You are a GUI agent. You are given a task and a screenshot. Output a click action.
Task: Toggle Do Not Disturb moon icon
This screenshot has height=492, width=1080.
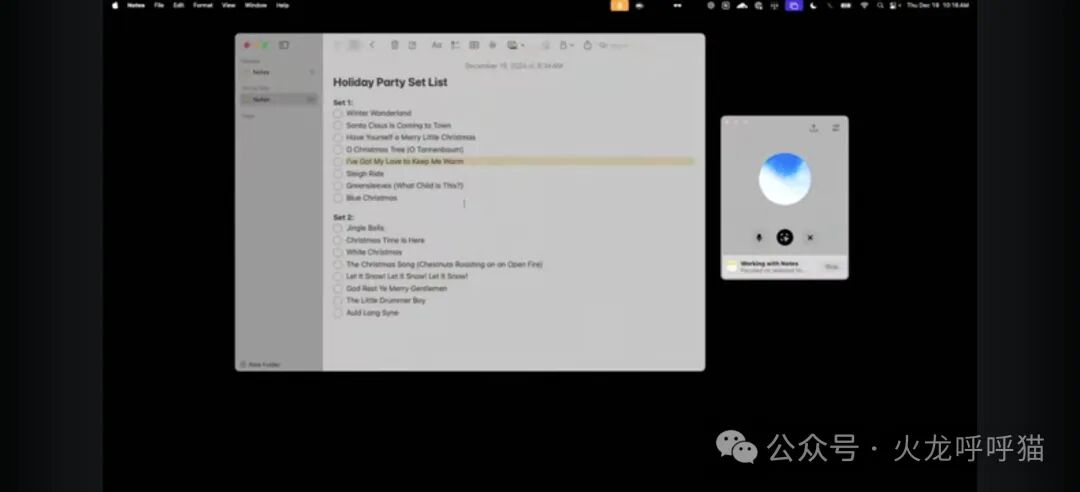813,6
